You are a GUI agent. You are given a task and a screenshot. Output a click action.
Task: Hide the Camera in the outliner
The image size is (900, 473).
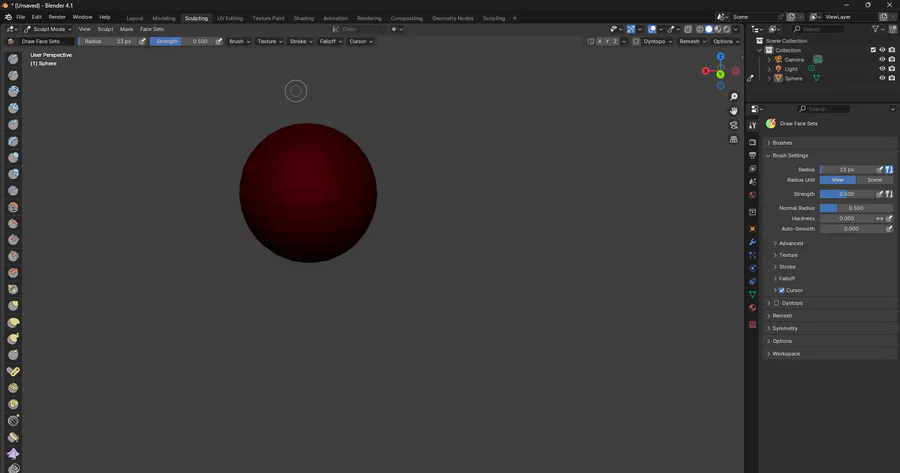click(882, 60)
